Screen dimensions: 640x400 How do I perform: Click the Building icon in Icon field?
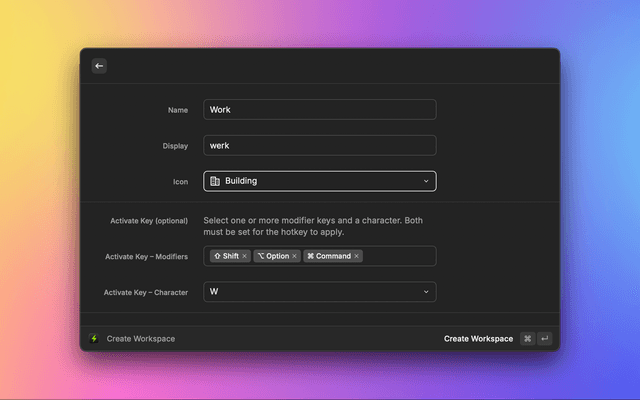(215, 181)
